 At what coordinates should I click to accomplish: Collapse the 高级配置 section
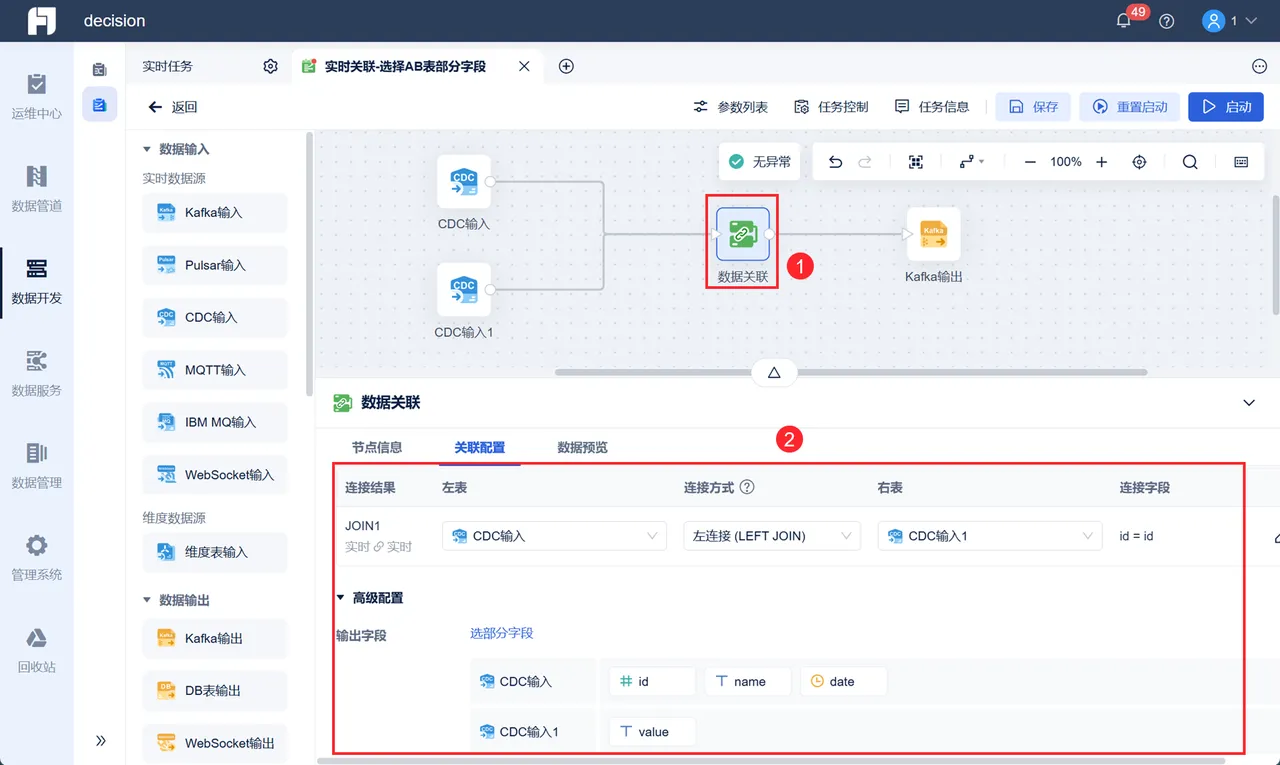[340, 598]
